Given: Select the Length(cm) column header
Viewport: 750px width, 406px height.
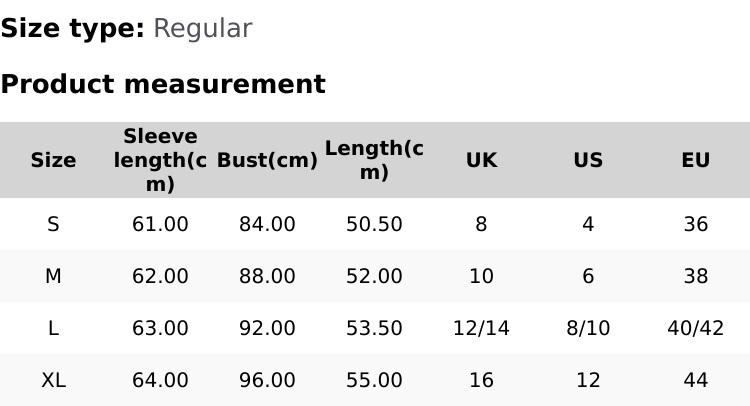Looking at the screenshot, I should click(x=374, y=160).
